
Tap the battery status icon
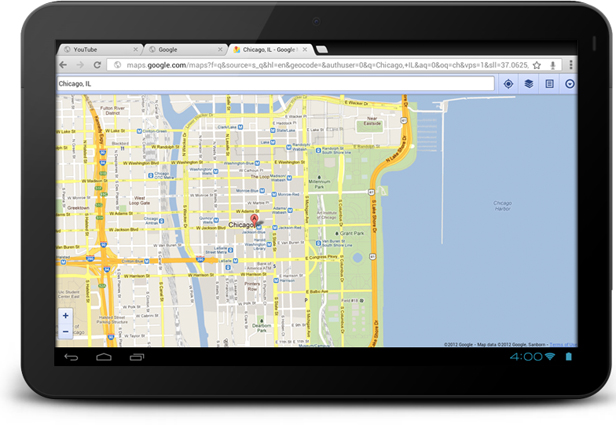click(x=568, y=356)
